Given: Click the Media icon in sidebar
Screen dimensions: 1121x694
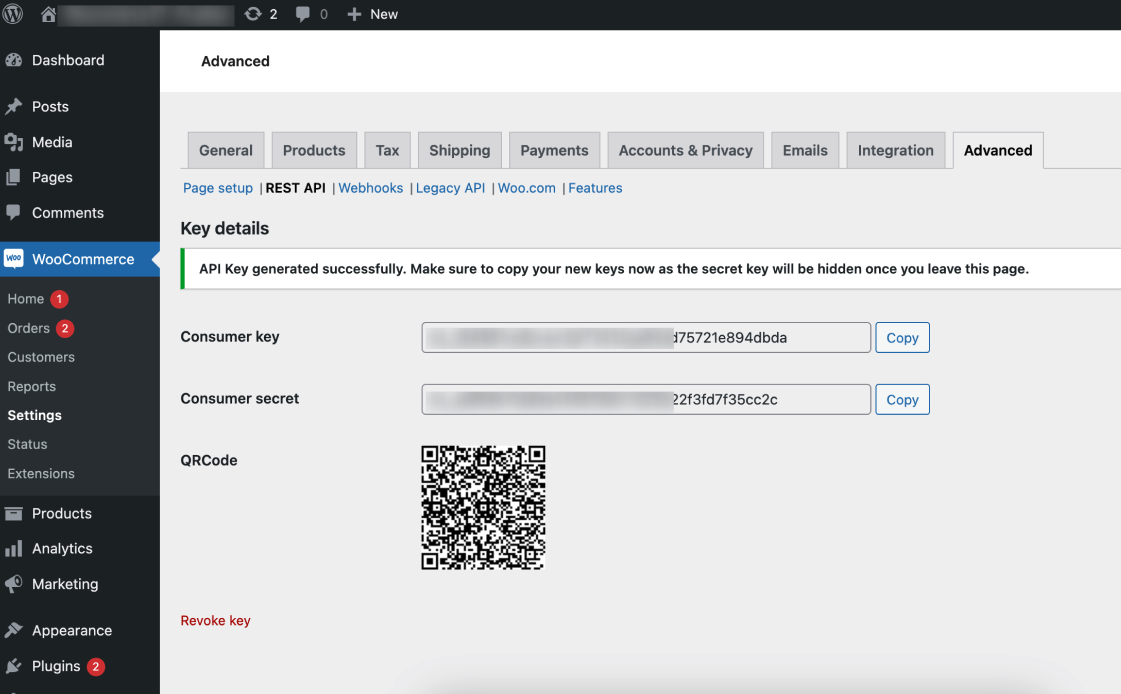Looking at the screenshot, I should click(14, 142).
